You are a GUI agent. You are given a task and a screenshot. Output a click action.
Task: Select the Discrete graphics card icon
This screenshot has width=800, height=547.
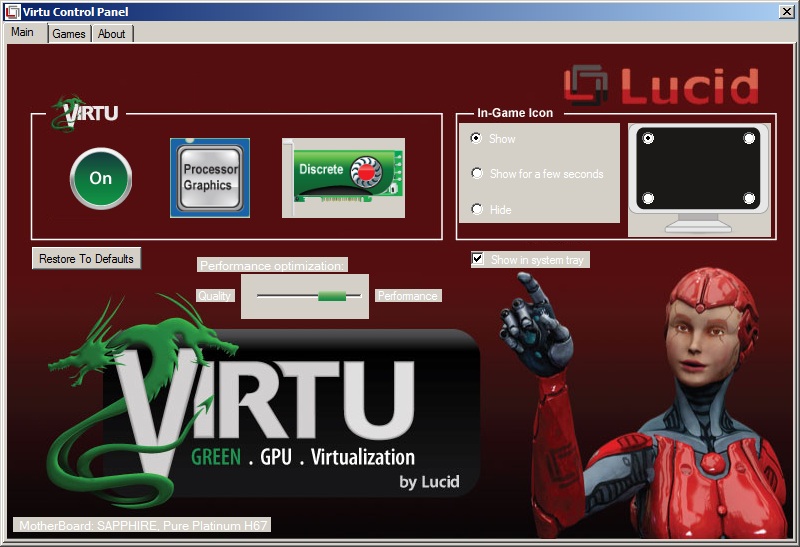click(x=343, y=178)
